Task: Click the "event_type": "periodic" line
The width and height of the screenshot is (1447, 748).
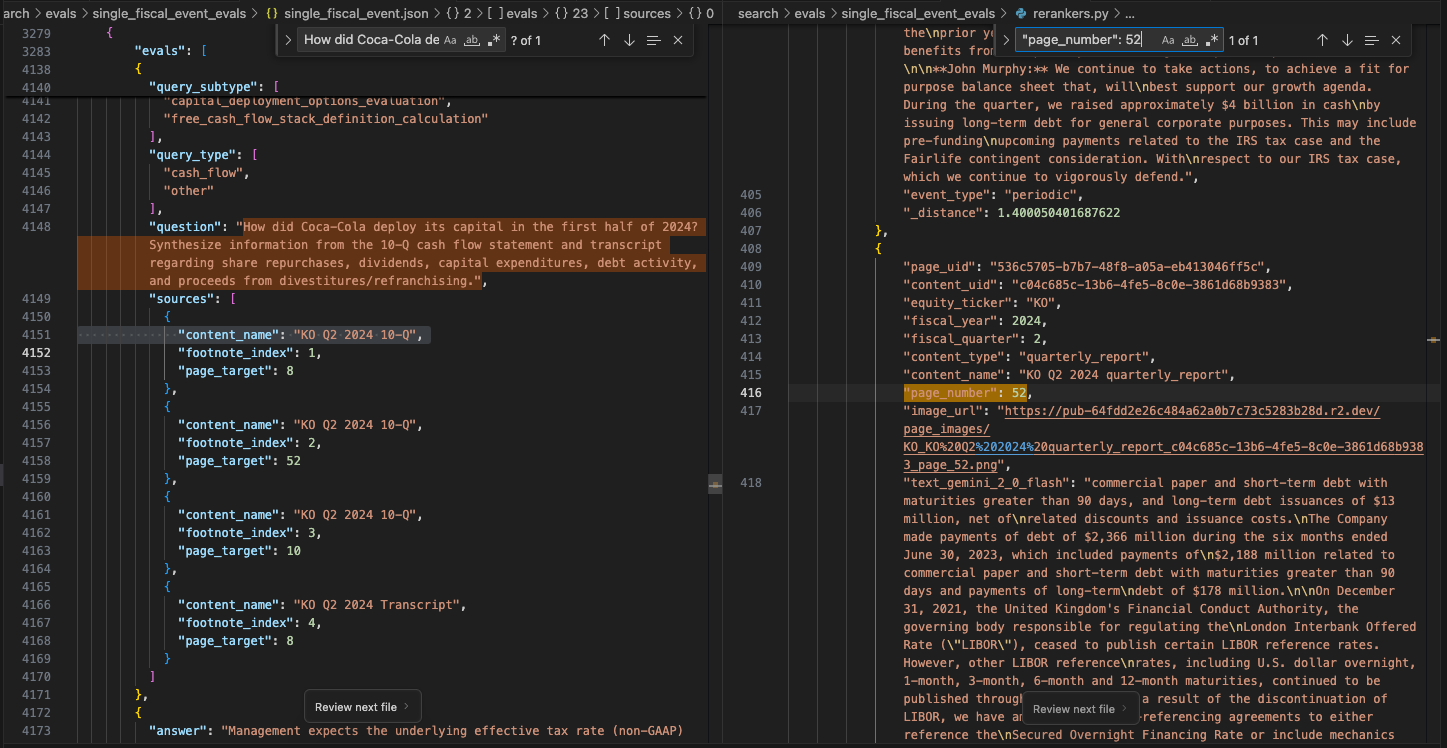Action: point(993,195)
